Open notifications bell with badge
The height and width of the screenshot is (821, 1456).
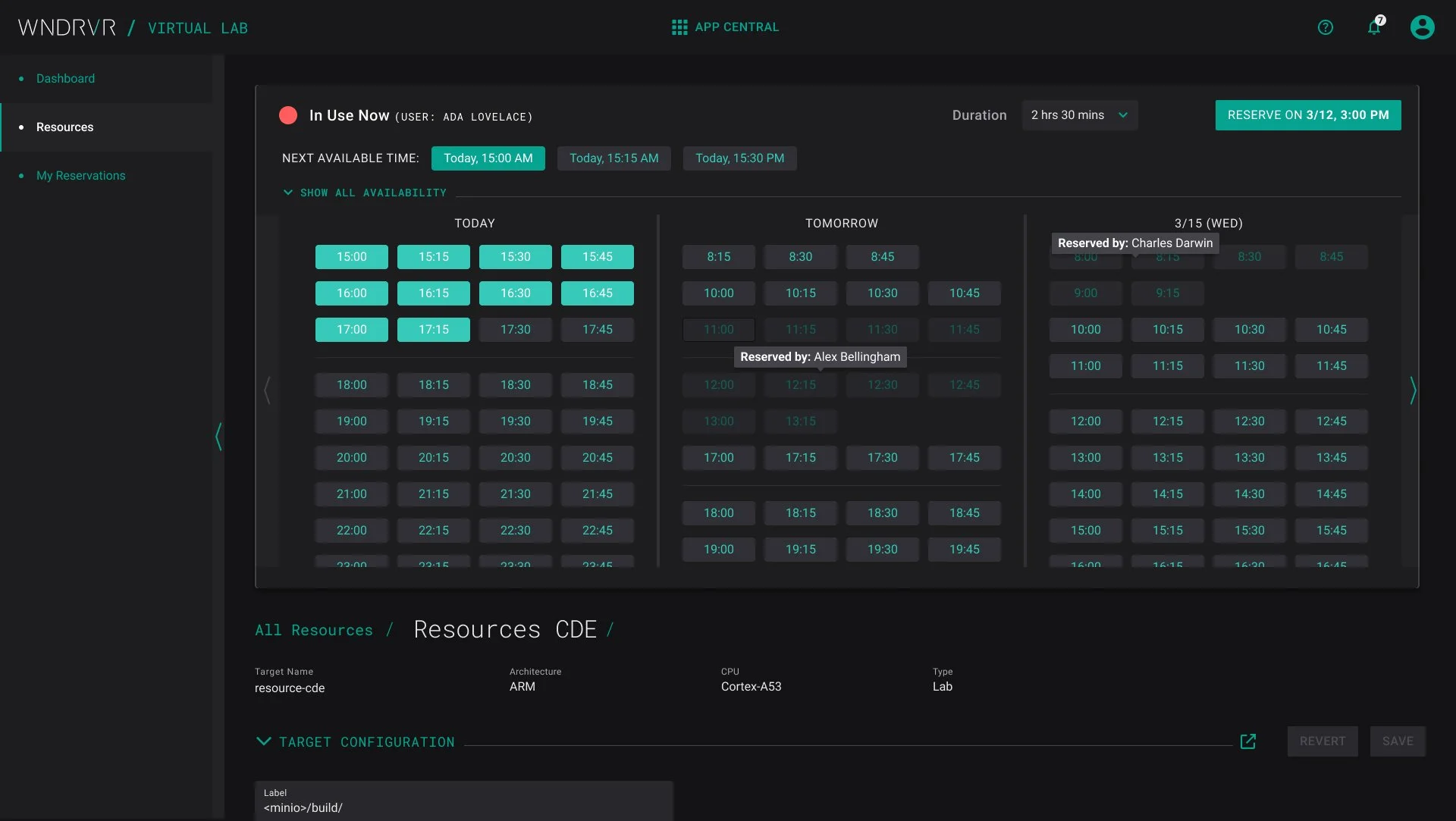pos(1374,27)
